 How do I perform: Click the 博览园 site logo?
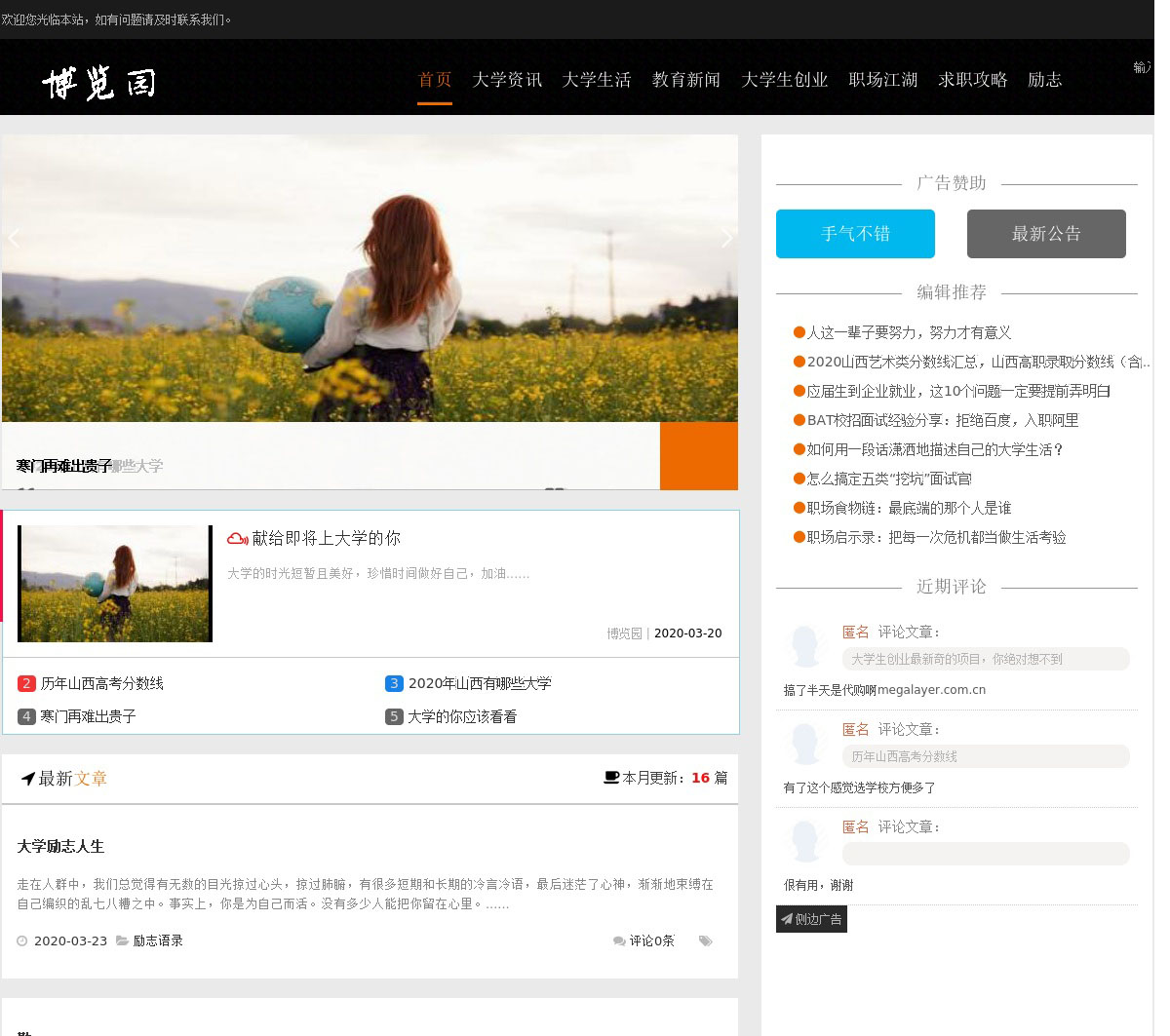98,83
